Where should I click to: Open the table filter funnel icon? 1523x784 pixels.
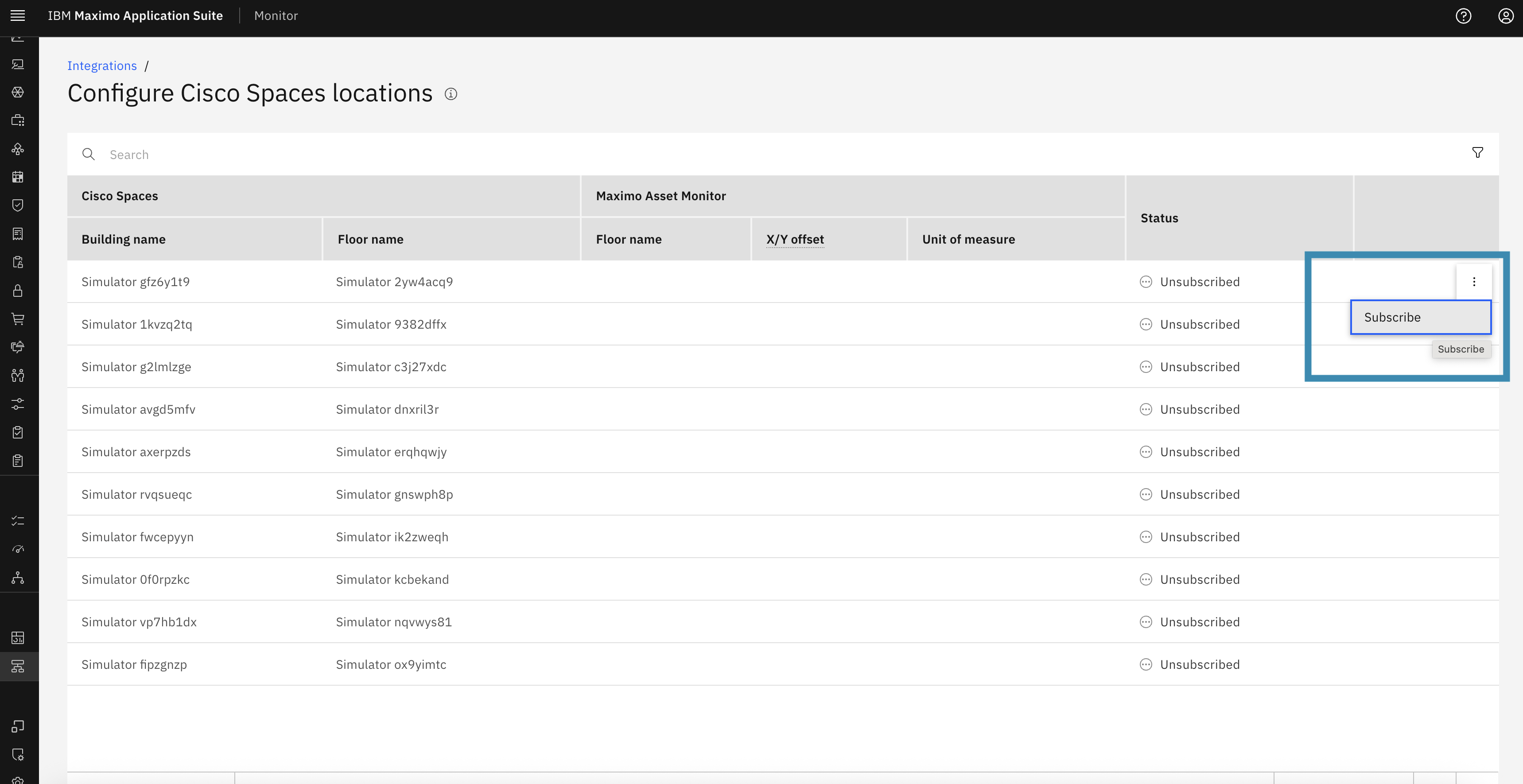1477,153
